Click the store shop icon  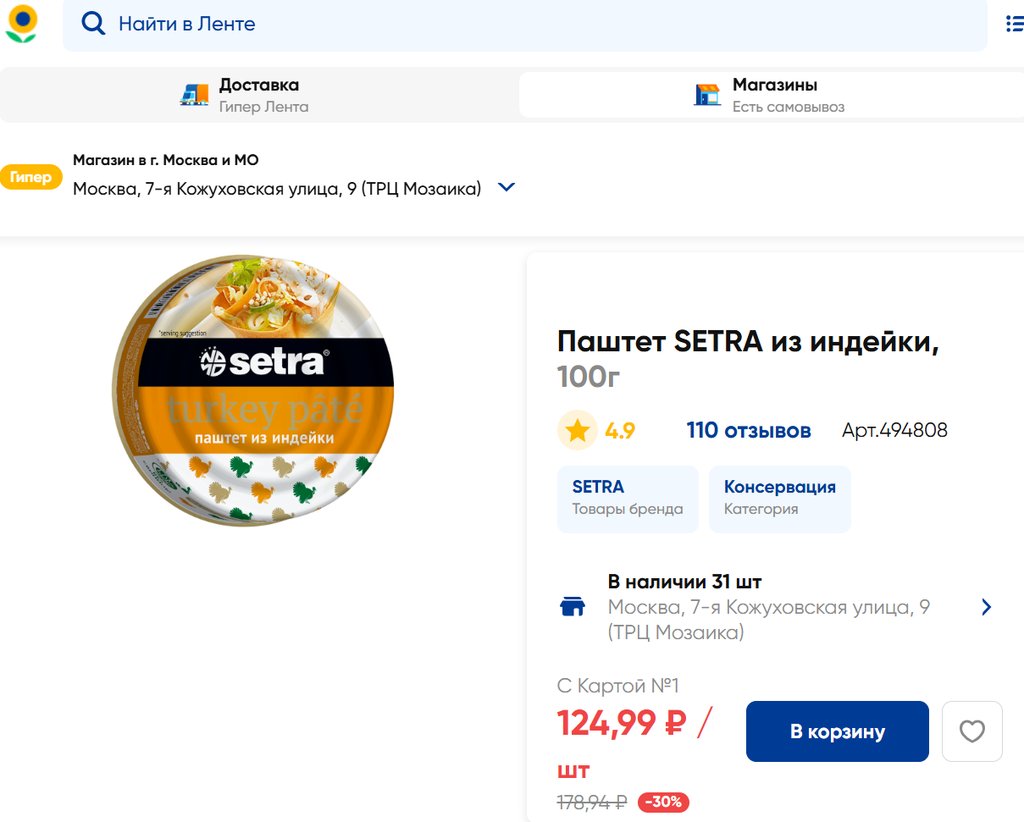pos(707,95)
